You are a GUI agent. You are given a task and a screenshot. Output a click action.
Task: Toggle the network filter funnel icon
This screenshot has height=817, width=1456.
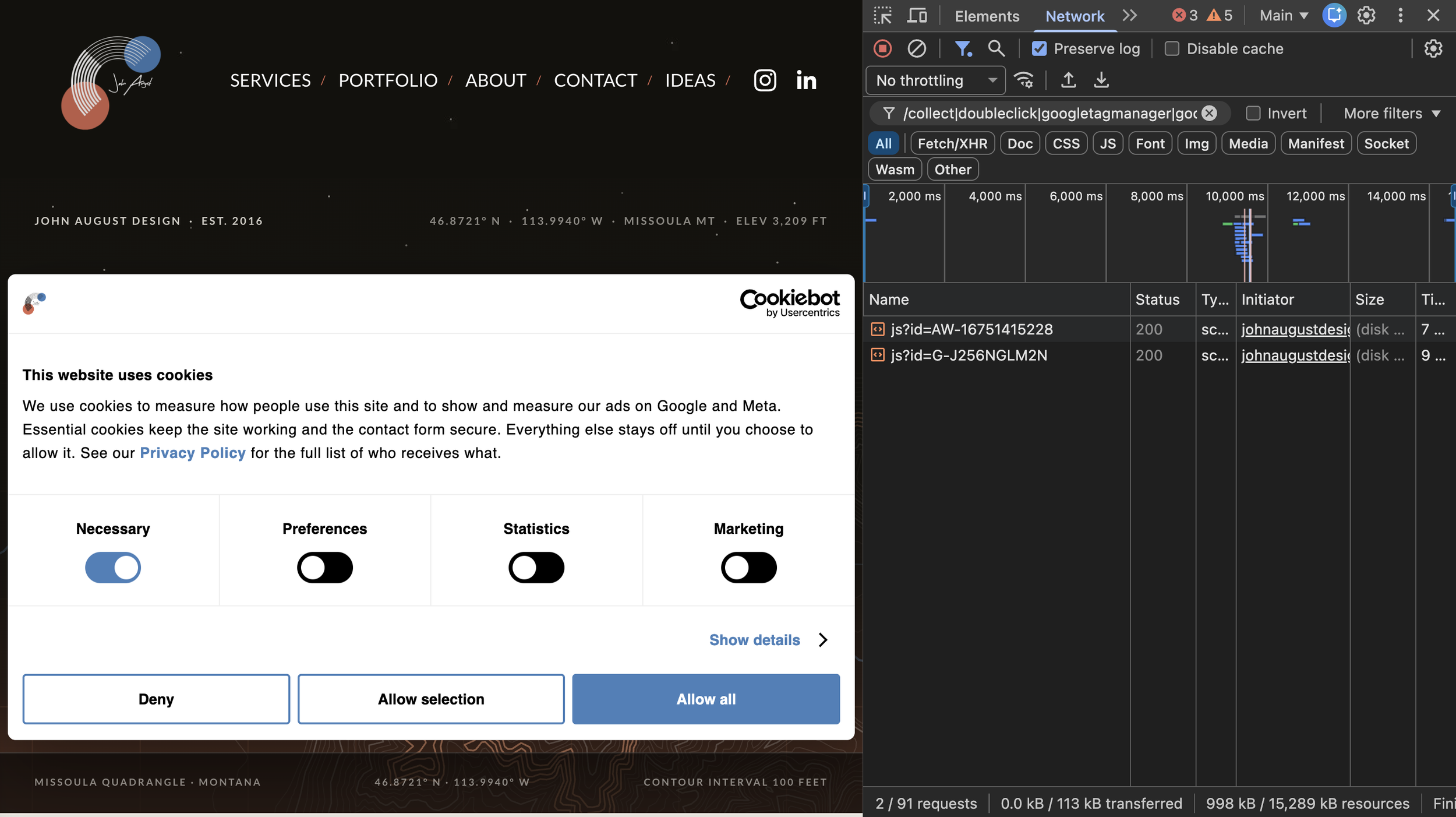point(963,48)
